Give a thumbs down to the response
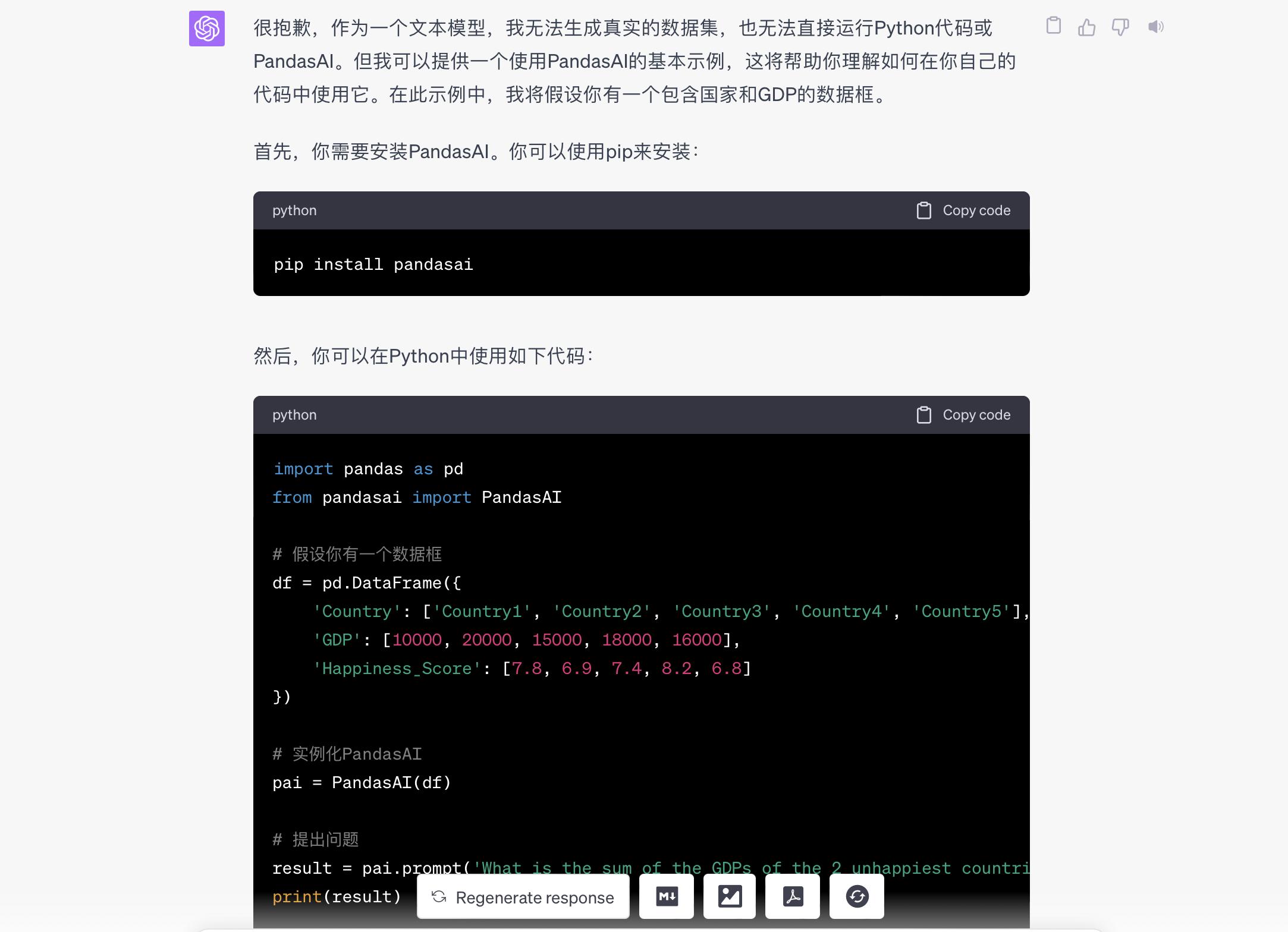1288x932 pixels. [1121, 27]
